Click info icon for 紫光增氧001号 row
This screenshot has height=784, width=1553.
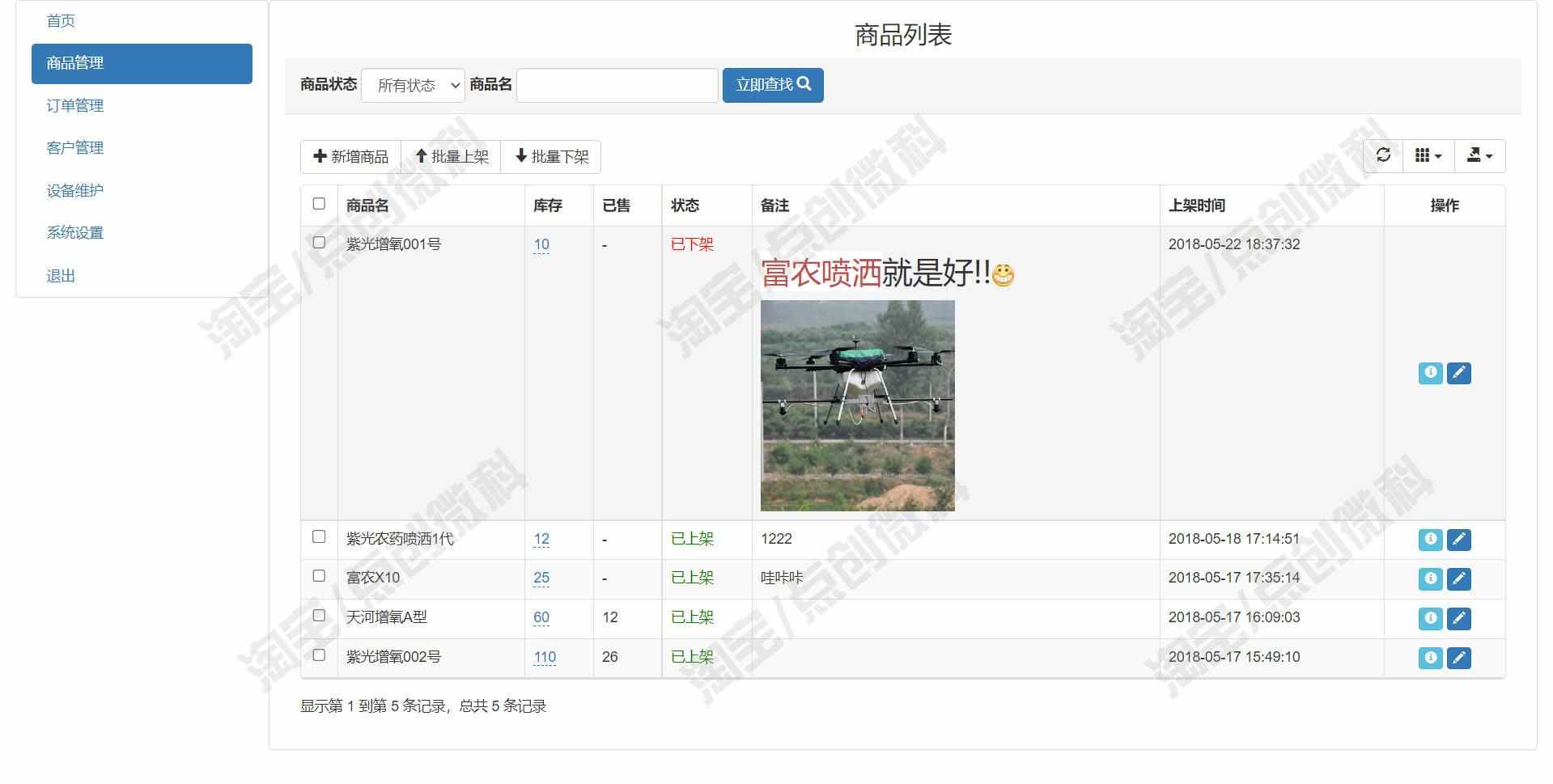(1430, 373)
